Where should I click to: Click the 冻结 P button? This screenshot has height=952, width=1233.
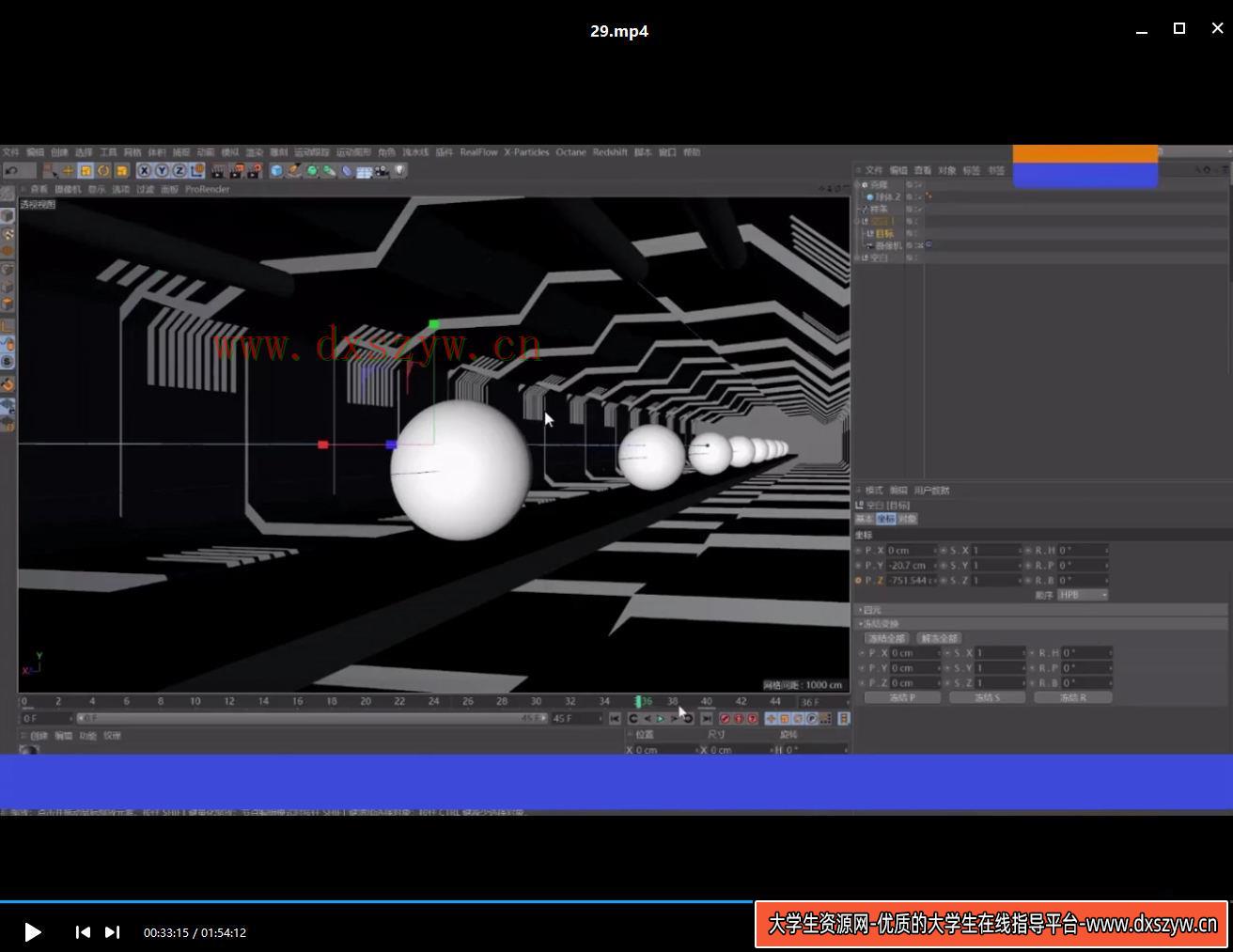point(902,697)
